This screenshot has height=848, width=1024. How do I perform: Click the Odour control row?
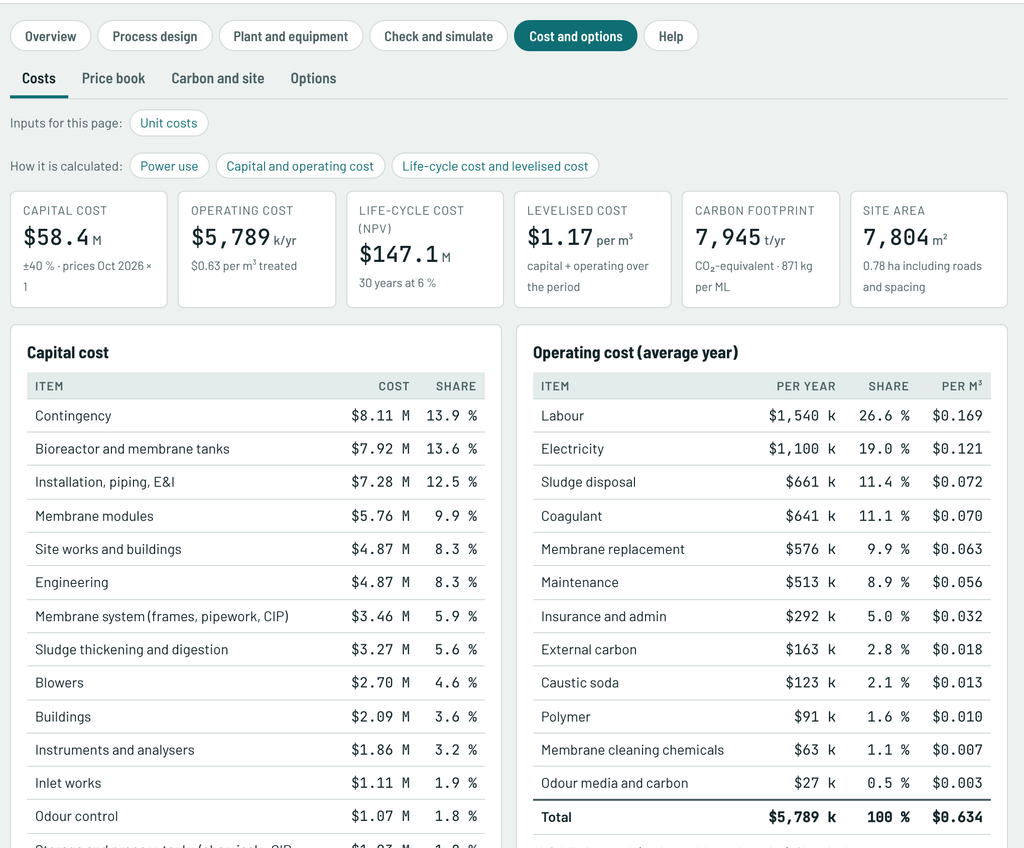(256, 817)
